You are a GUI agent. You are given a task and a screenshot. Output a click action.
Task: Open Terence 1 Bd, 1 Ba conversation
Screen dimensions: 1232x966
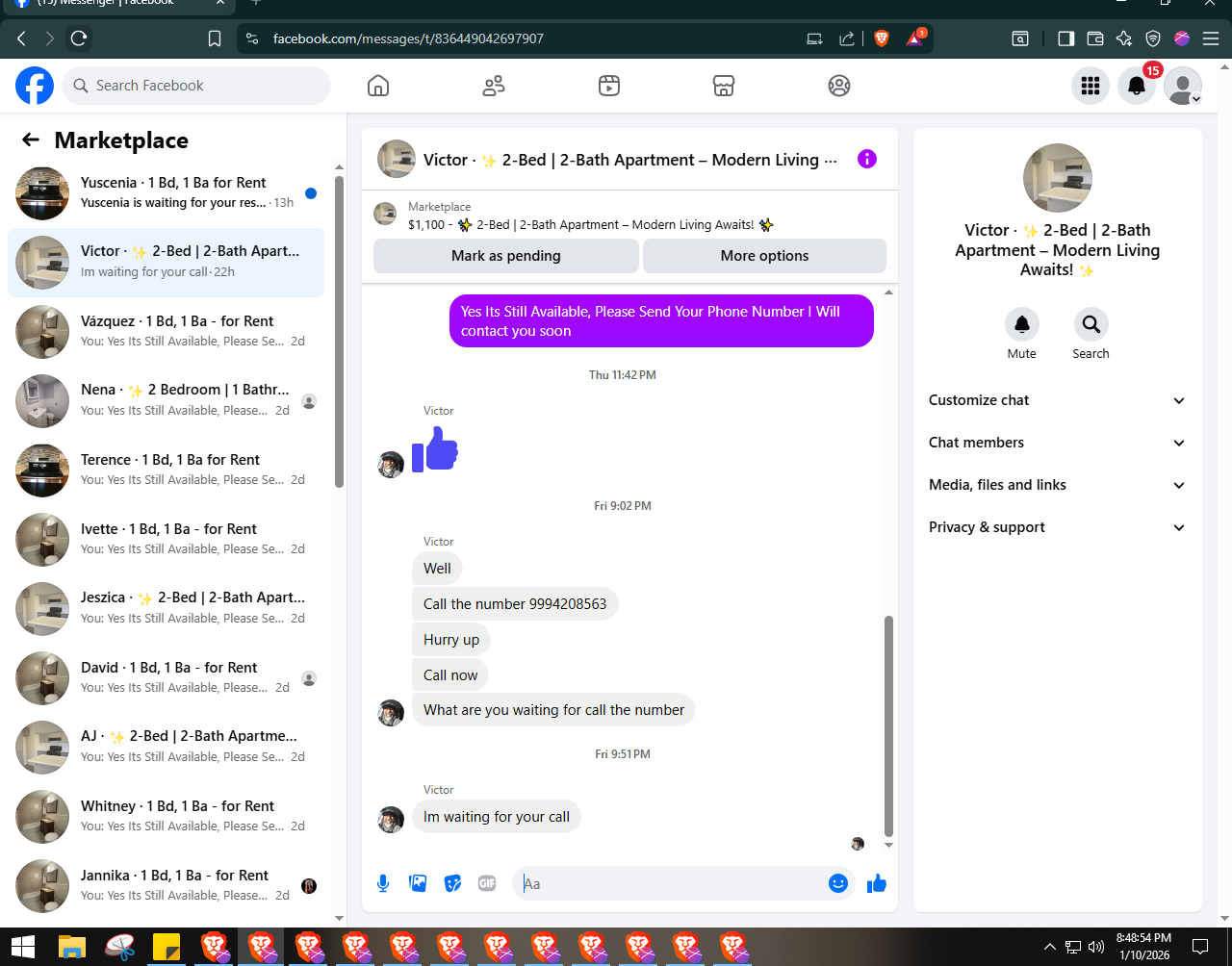click(166, 470)
